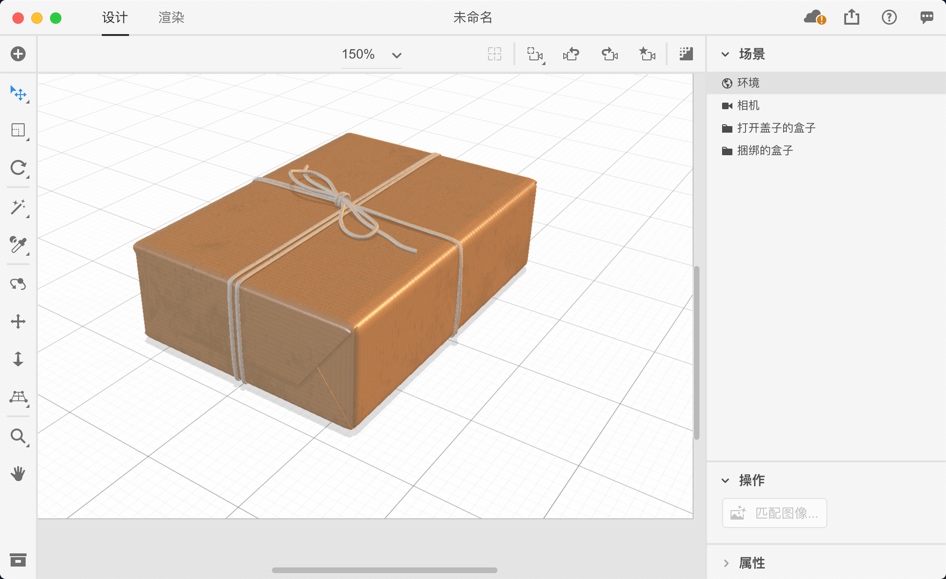
Task: Select the Select/Move tool in toolbar
Action: point(17,94)
